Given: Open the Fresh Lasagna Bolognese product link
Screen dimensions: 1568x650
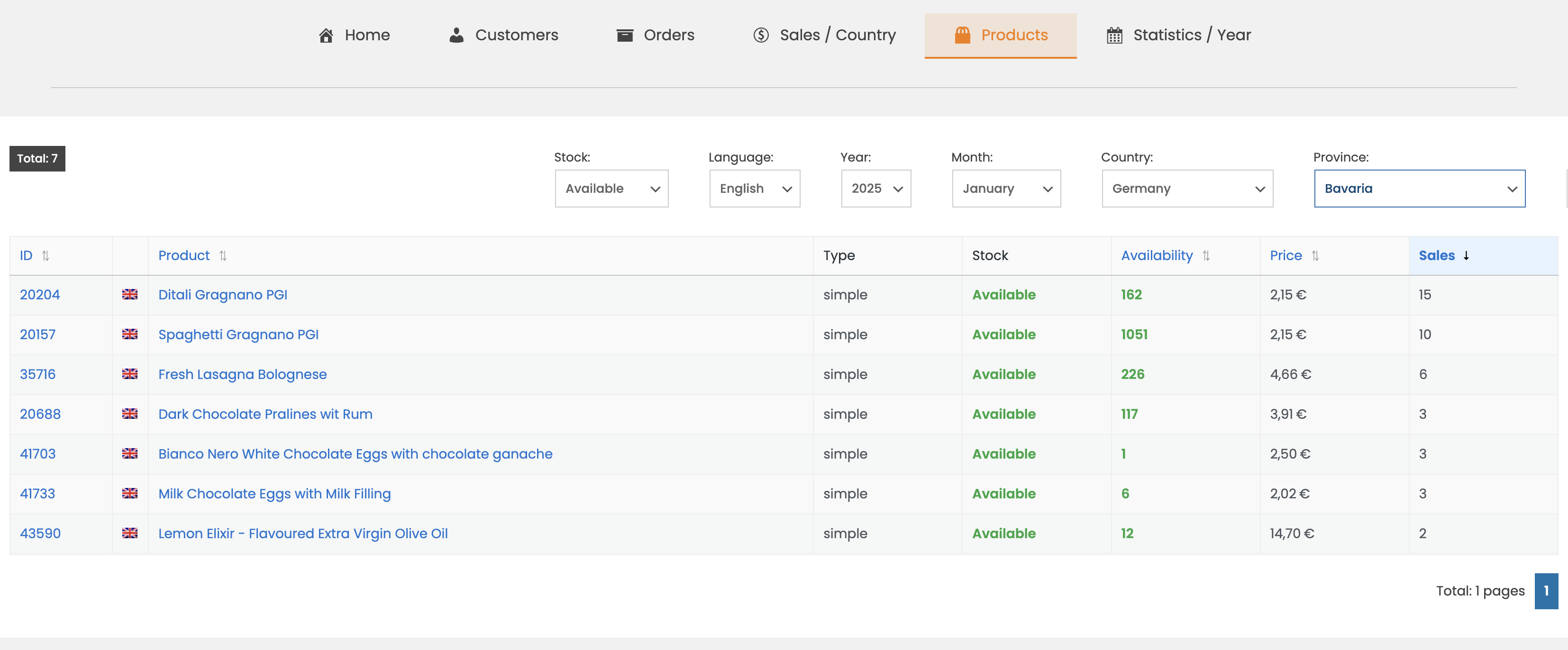Looking at the screenshot, I should tap(242, 374).
